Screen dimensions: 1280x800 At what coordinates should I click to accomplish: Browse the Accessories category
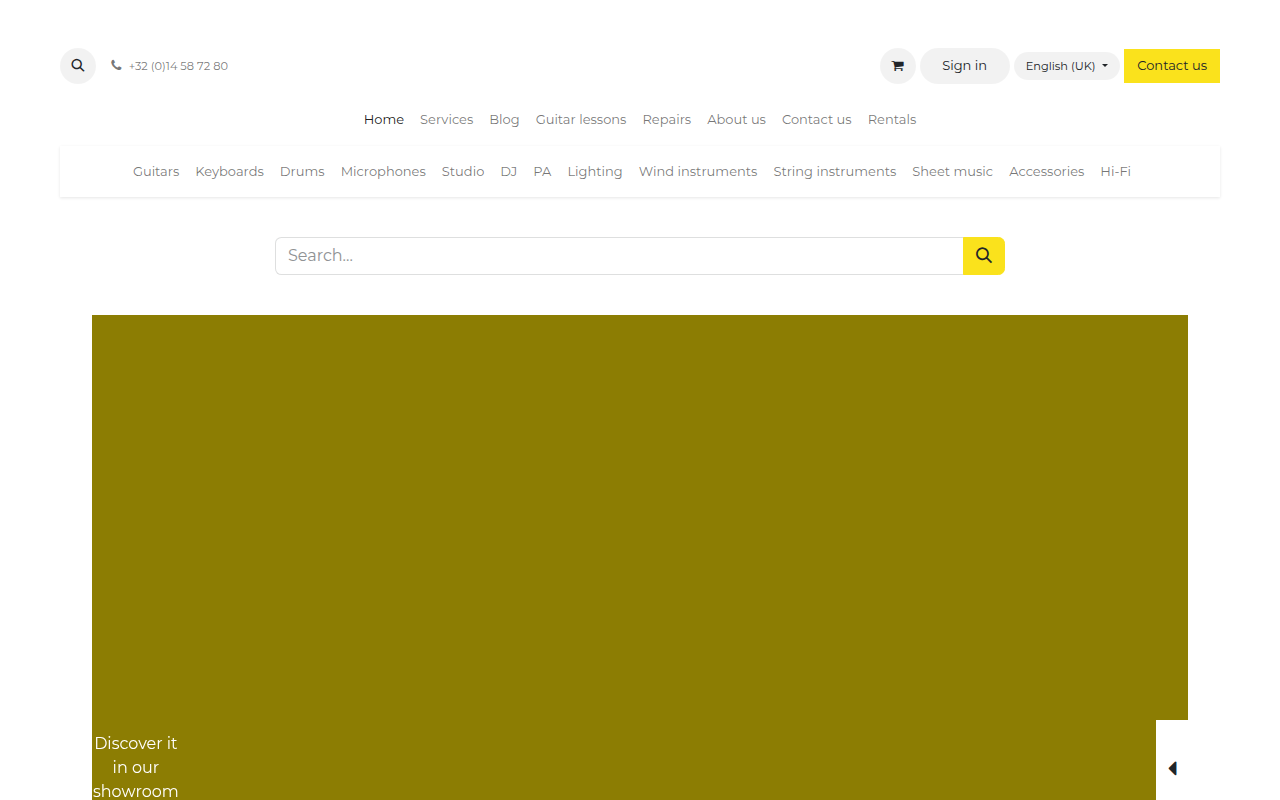pyautogui.click(x=1047, y=171)
